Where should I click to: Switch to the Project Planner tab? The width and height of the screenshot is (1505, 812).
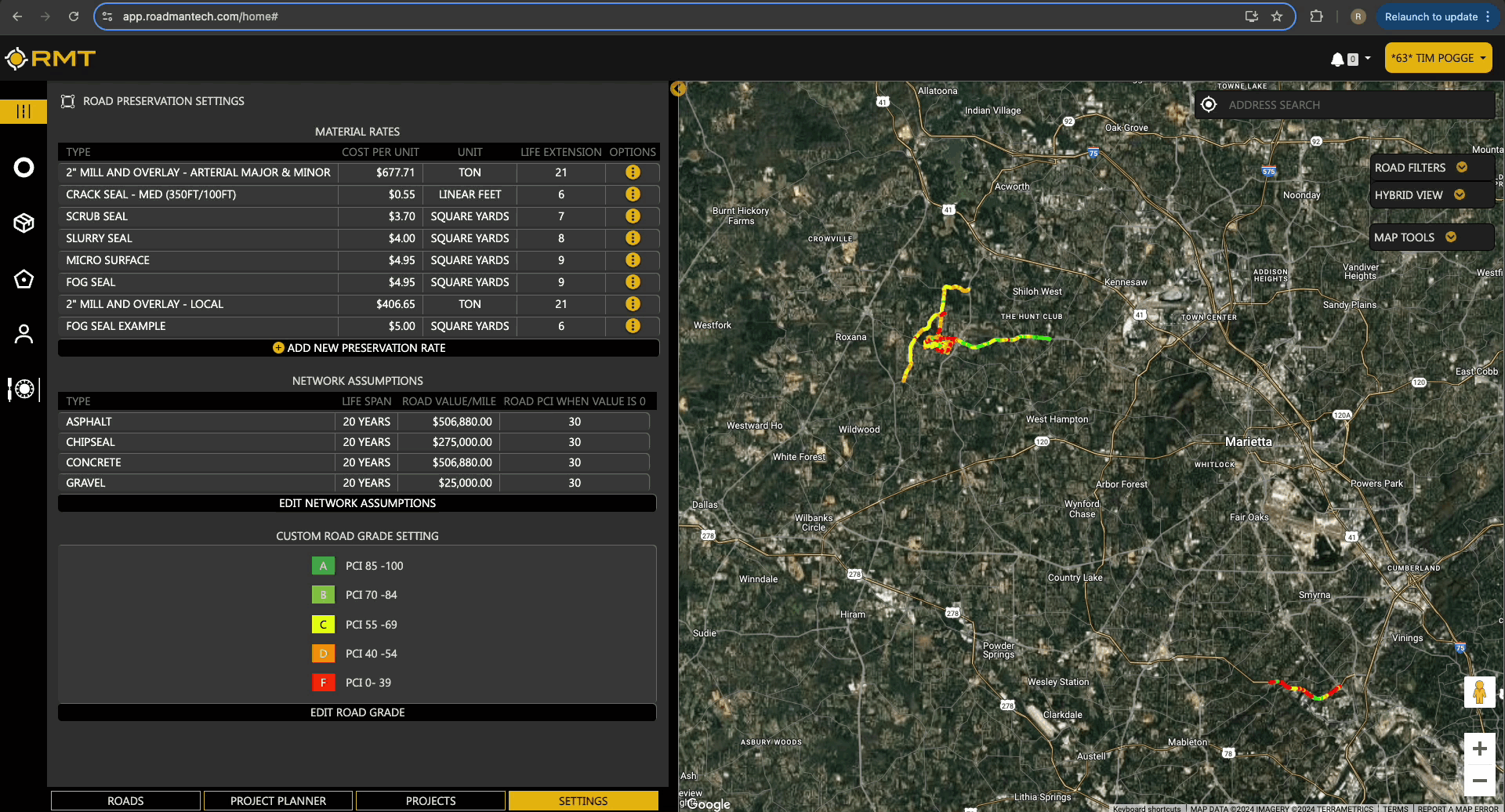(x=278, y=800)
